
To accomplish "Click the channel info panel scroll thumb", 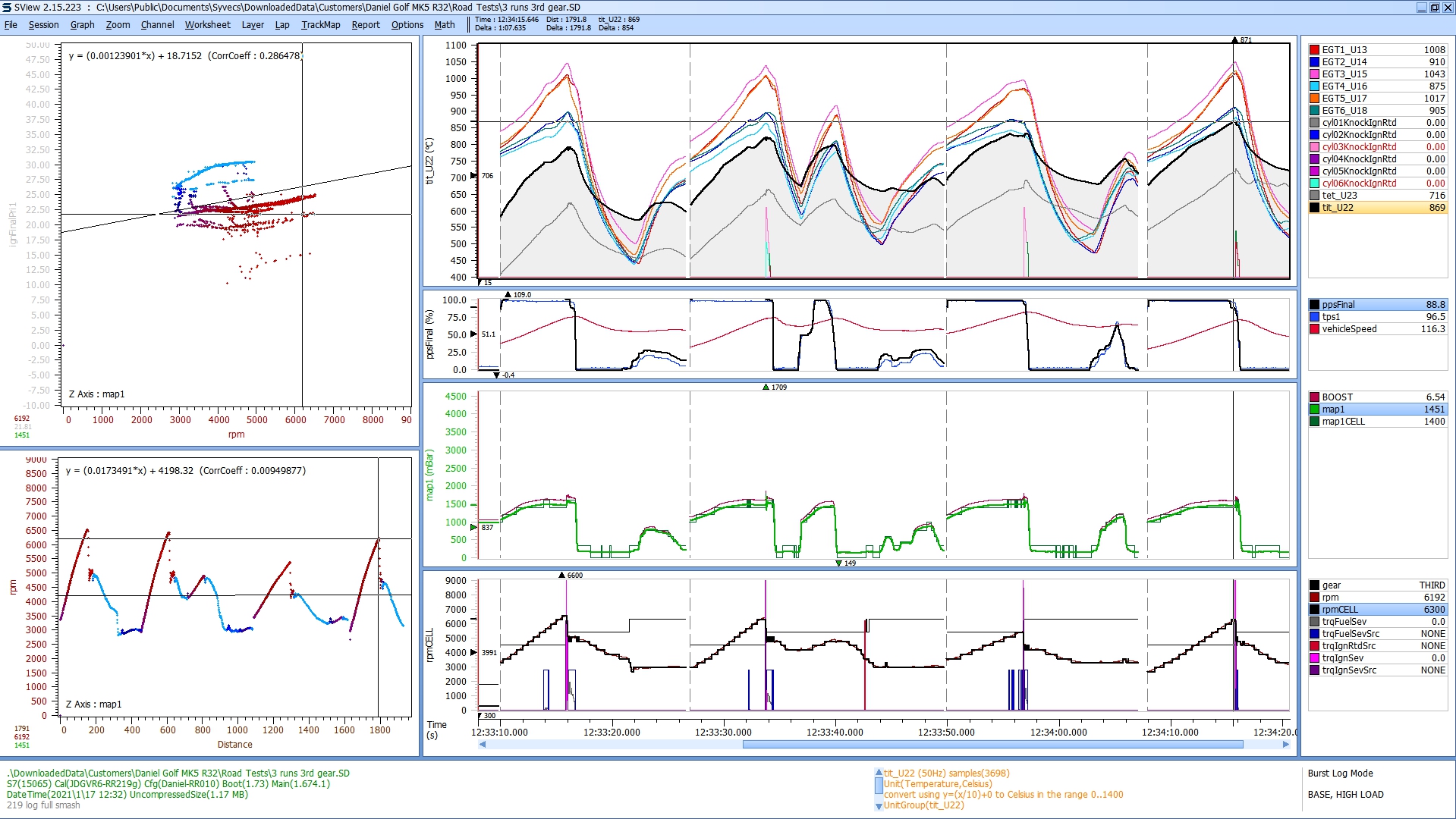I will pos(879,785).
